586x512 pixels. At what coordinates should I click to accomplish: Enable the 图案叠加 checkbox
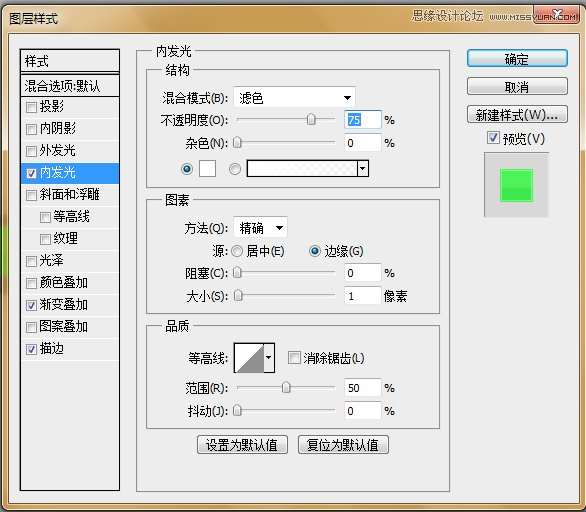pyautogui.click(x=31, y=327)
